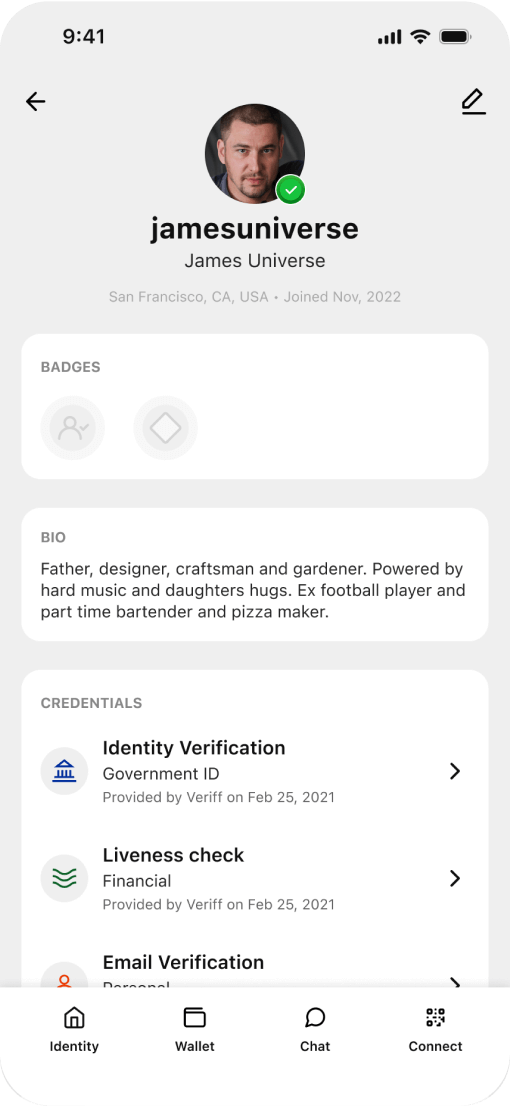
Task: Open the Connect QR tab
Action: (x=435, y=1030)
